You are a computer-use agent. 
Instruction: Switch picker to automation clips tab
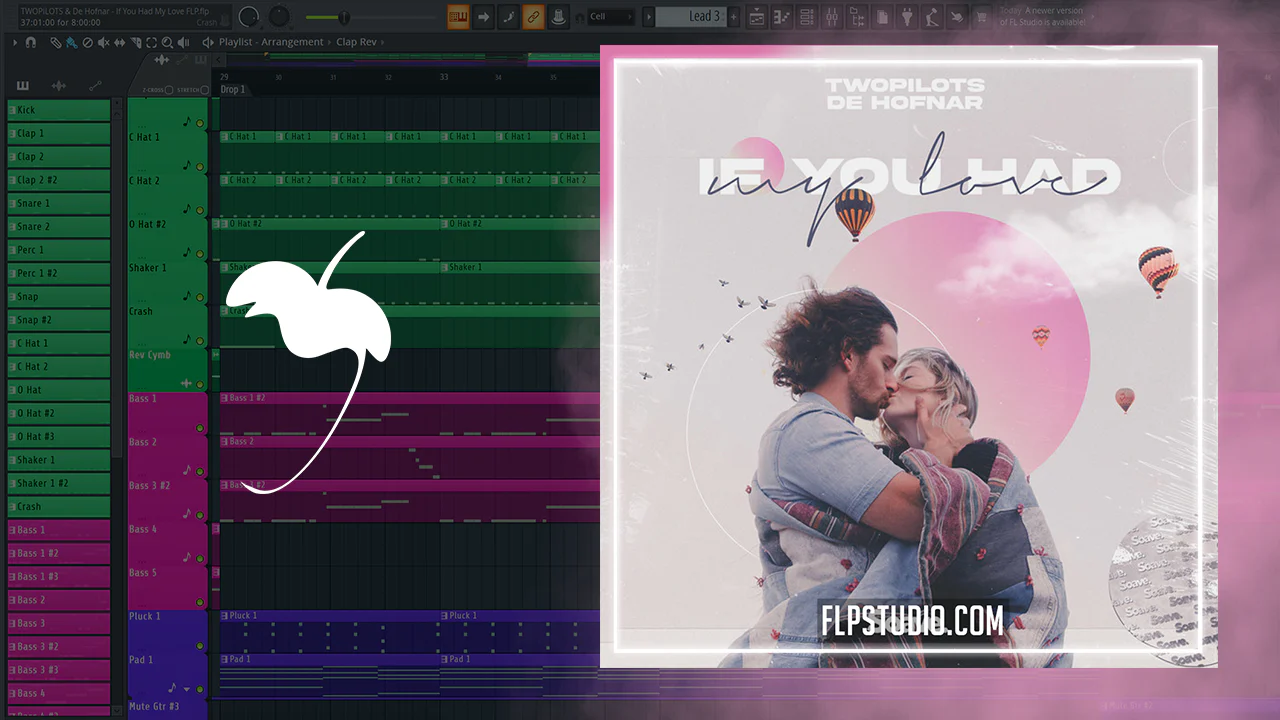[95, 86]
